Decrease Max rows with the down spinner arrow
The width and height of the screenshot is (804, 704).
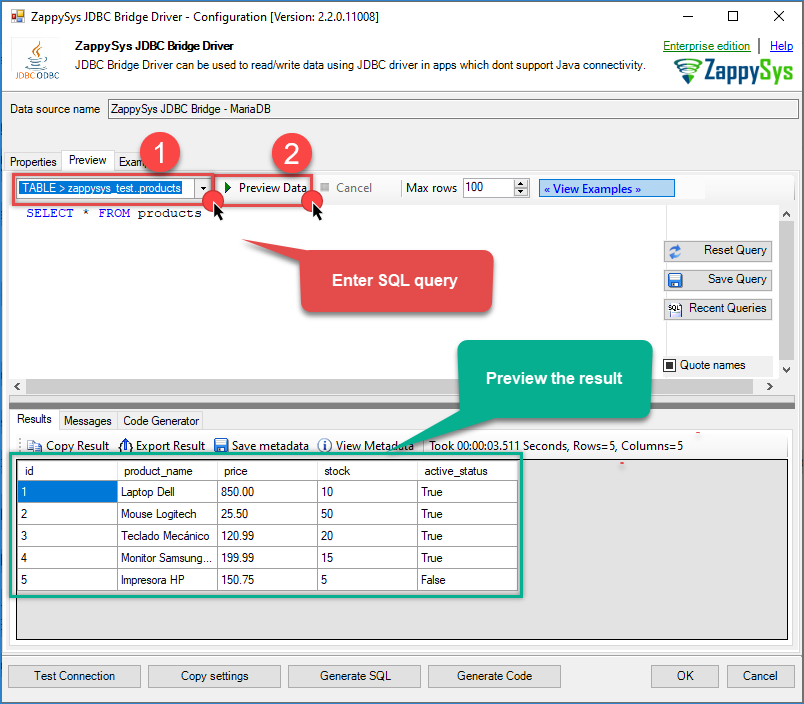pos(520,192)
